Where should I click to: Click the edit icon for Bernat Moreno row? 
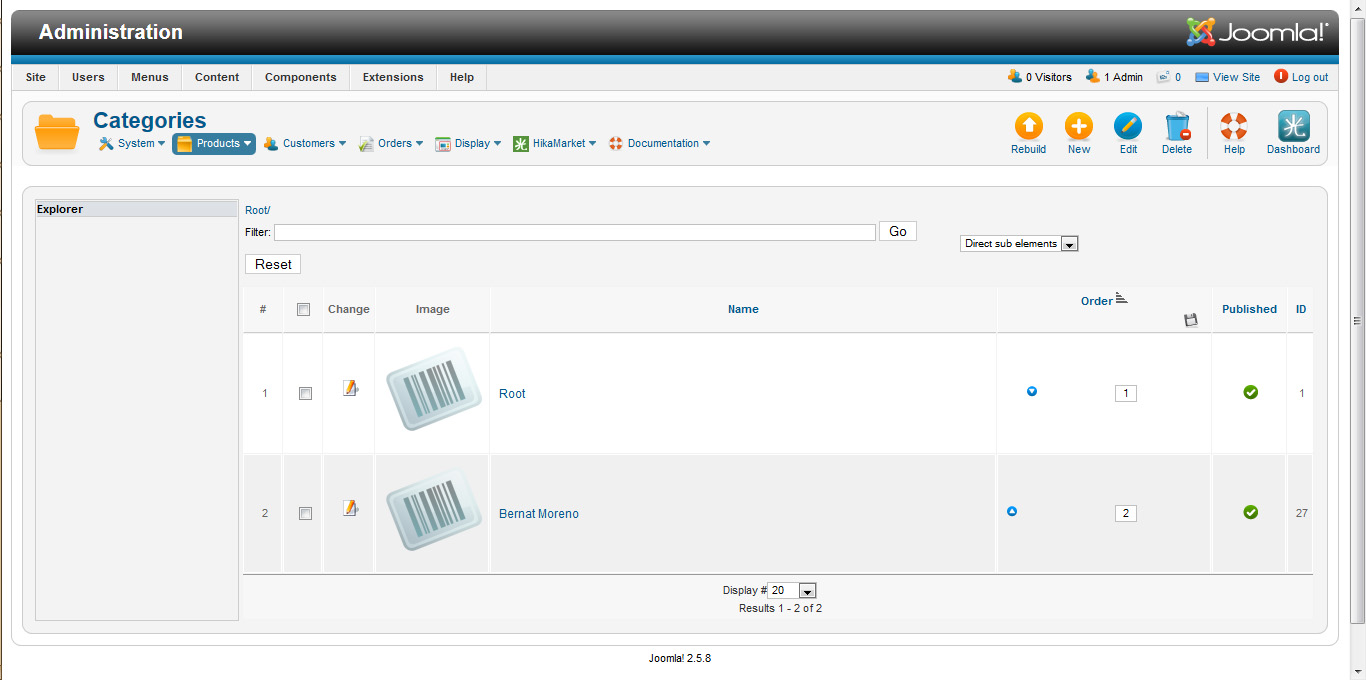pyautogui.click(x=350, y=508)
